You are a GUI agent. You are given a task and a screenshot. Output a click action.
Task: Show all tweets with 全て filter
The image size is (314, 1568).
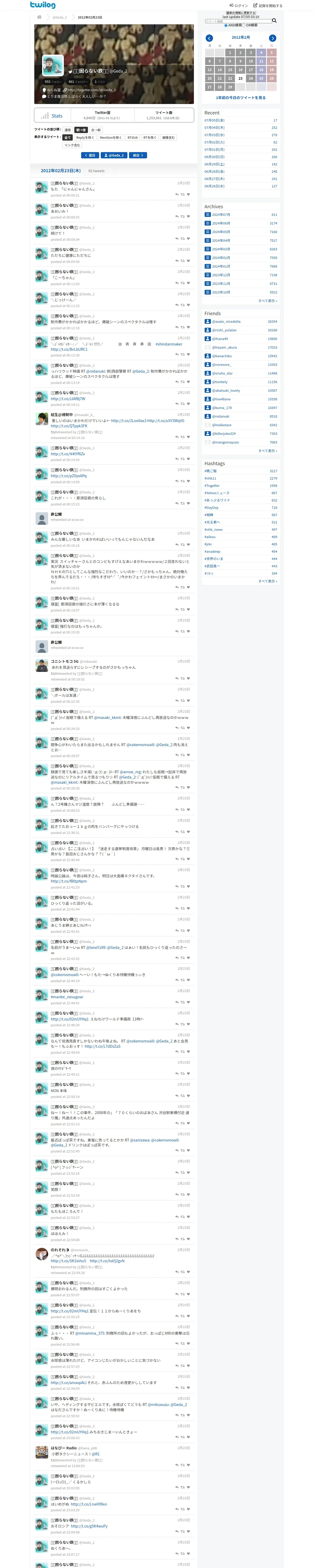click(68, 137)
